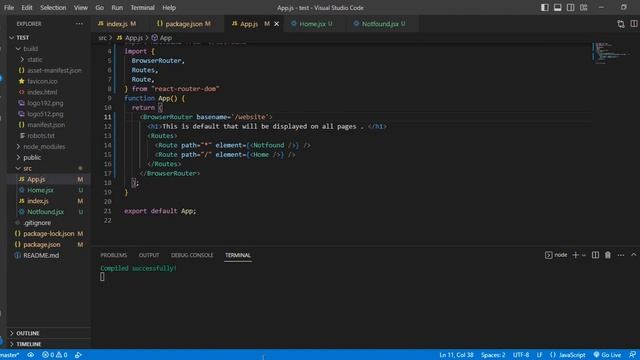Open the Edit menu
The height and width of the screenshot is (360, 640).
click(x=27, y=8)
